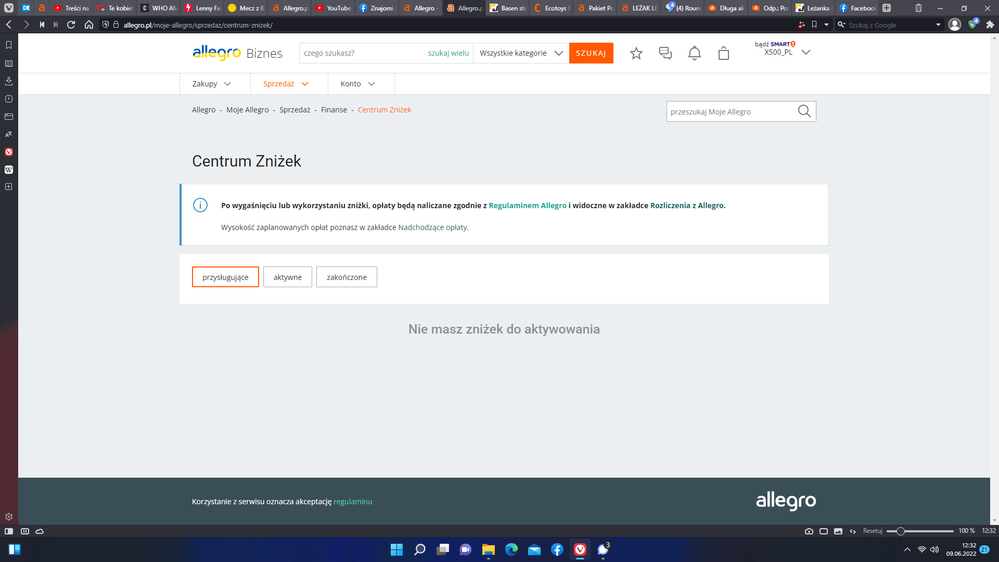This screenshot has width=999, height=562.
Task: Adjust the page zoom slider in status bar
Action: pyautogui.click(x=901, y=531)
